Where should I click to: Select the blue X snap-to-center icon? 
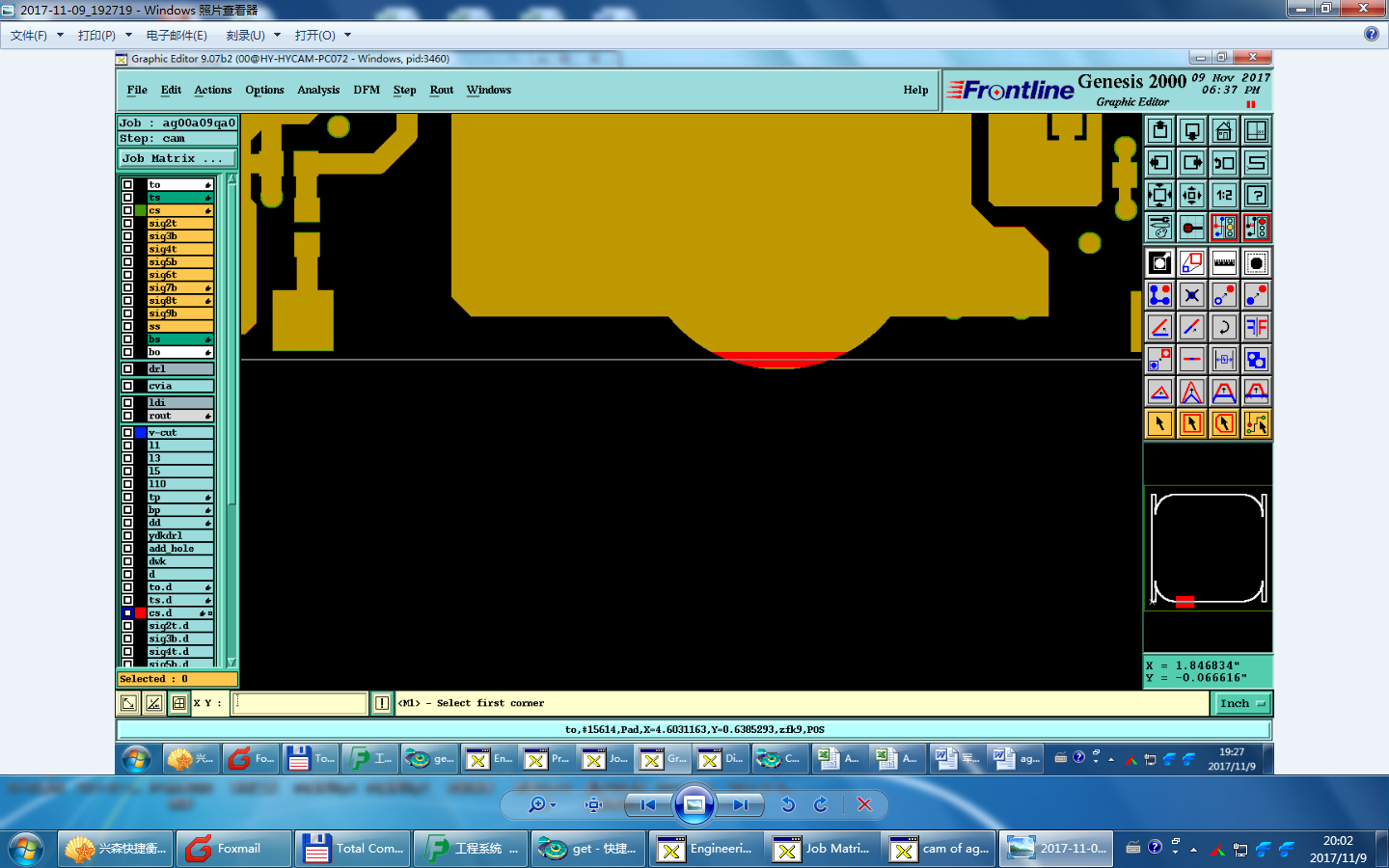tap(1192, 295)
